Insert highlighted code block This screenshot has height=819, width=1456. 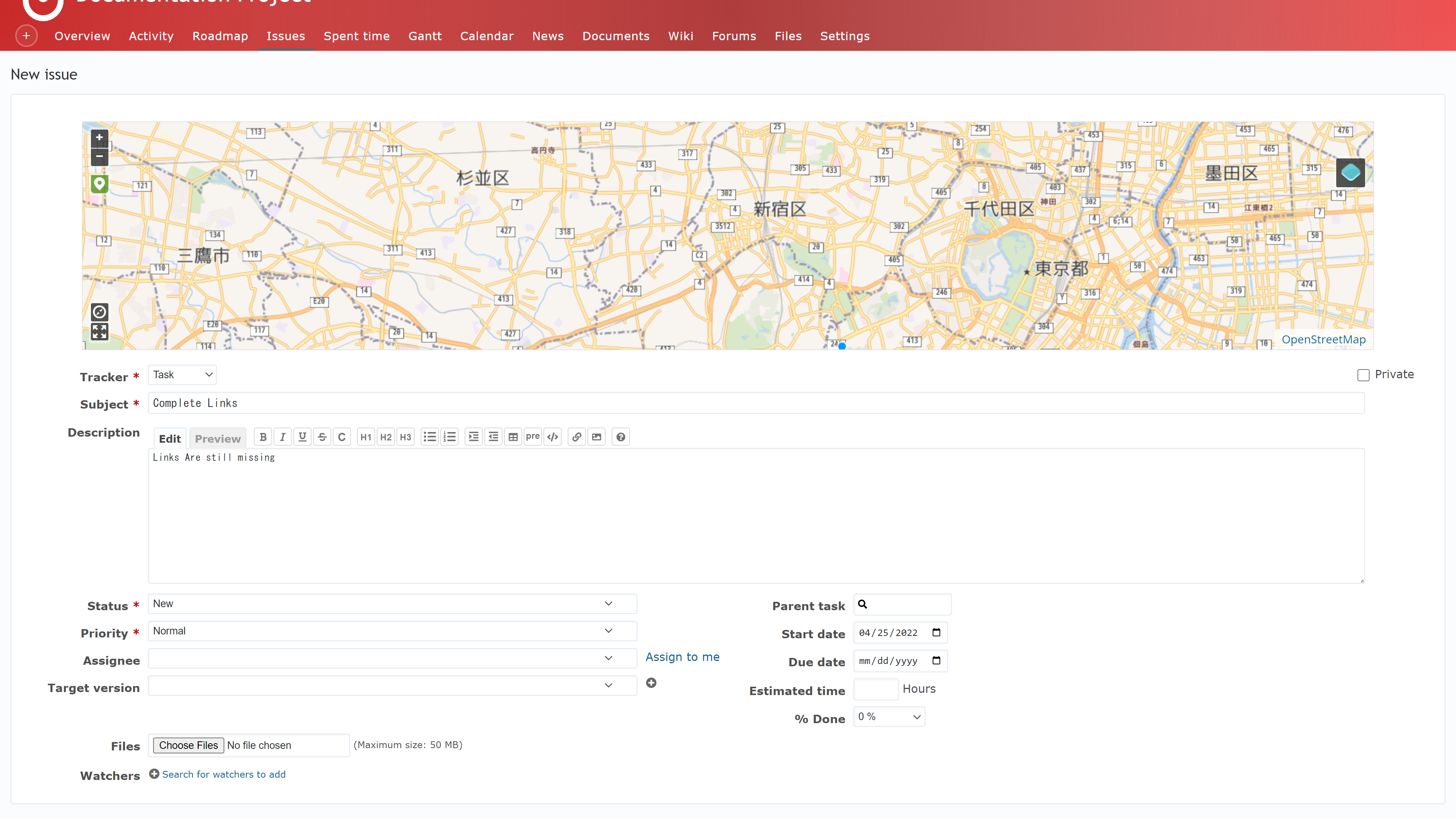553,437
